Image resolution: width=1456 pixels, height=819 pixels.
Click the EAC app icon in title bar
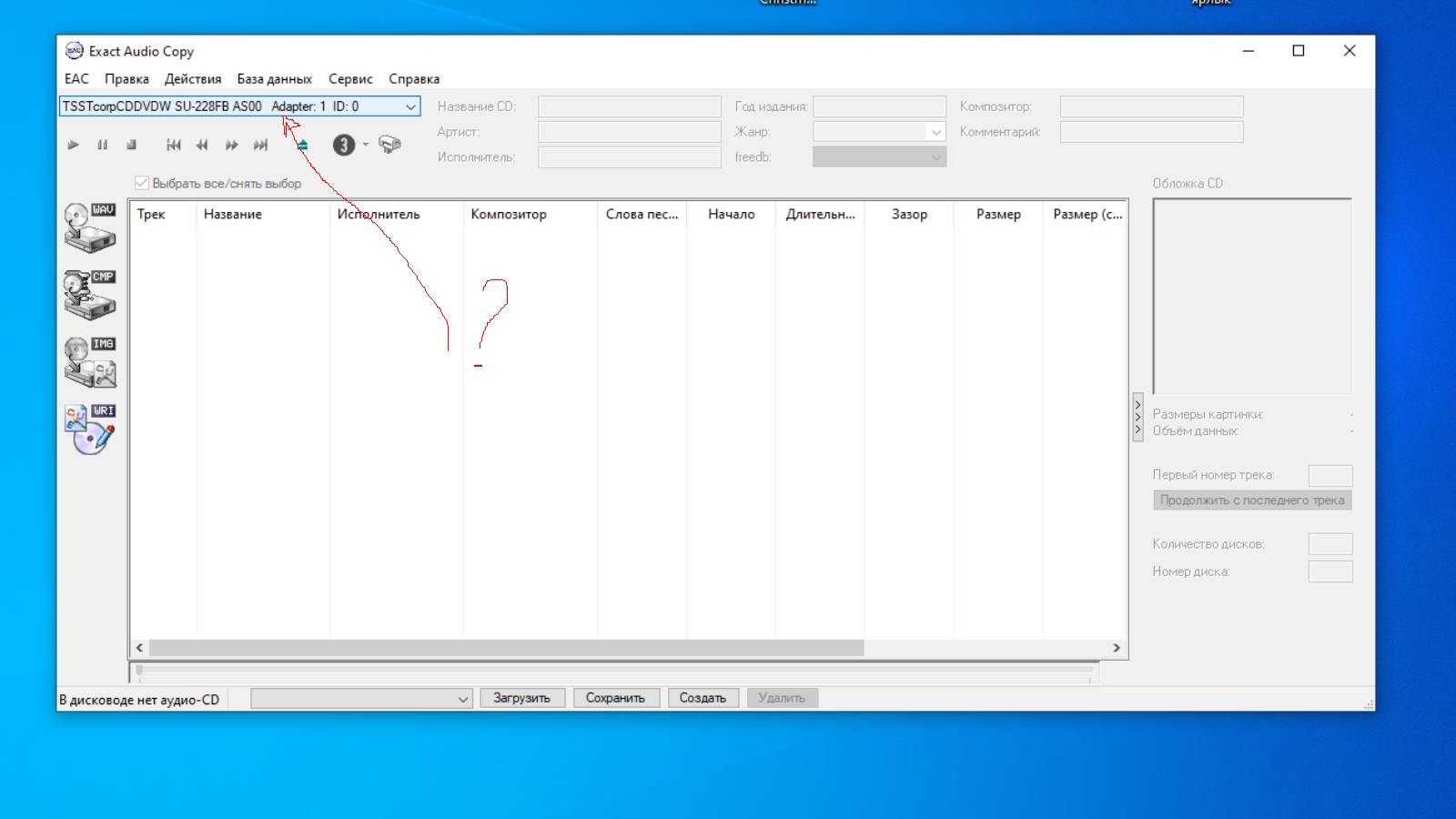[75, 51]
